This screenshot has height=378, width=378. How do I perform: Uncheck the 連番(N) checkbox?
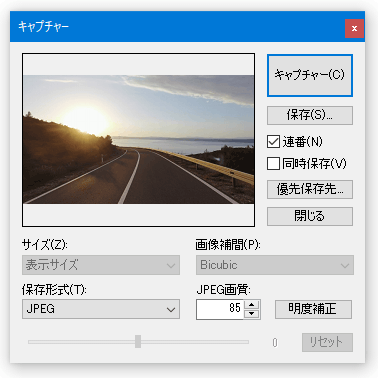click(x=273, y=142)
